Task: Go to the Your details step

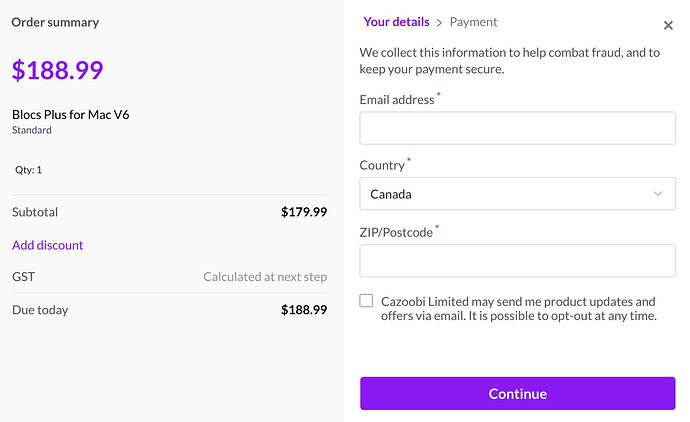Action: pyautogui.click(x=396, y=22)
